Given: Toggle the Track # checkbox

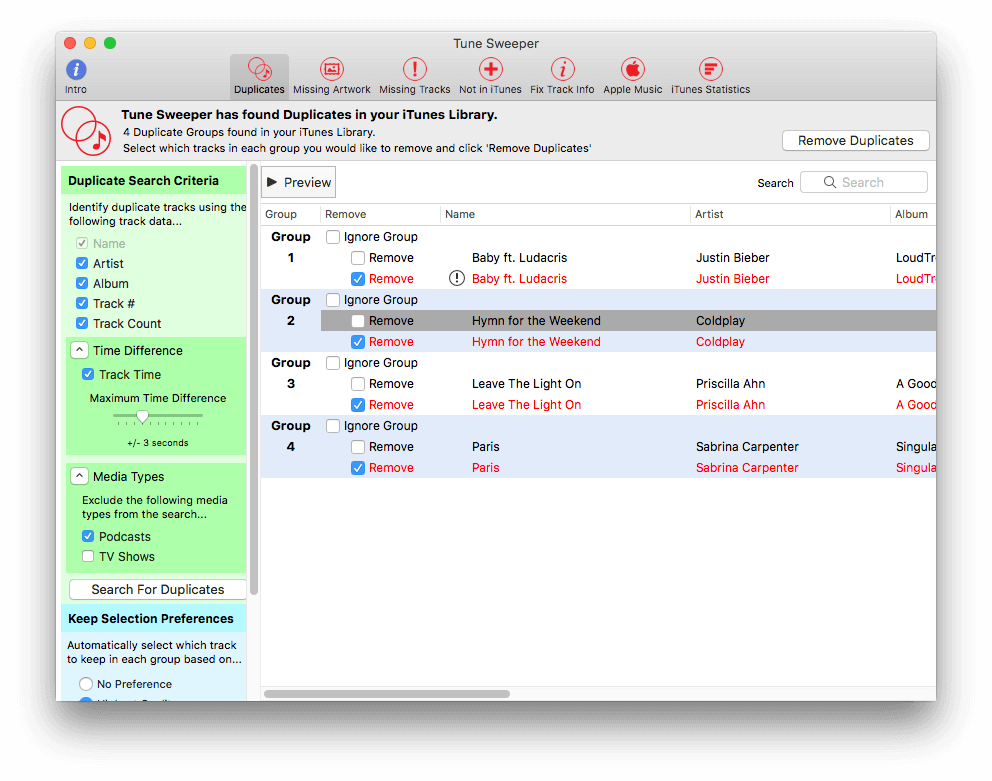Looking at the screenshot, I should pos(82,303).
